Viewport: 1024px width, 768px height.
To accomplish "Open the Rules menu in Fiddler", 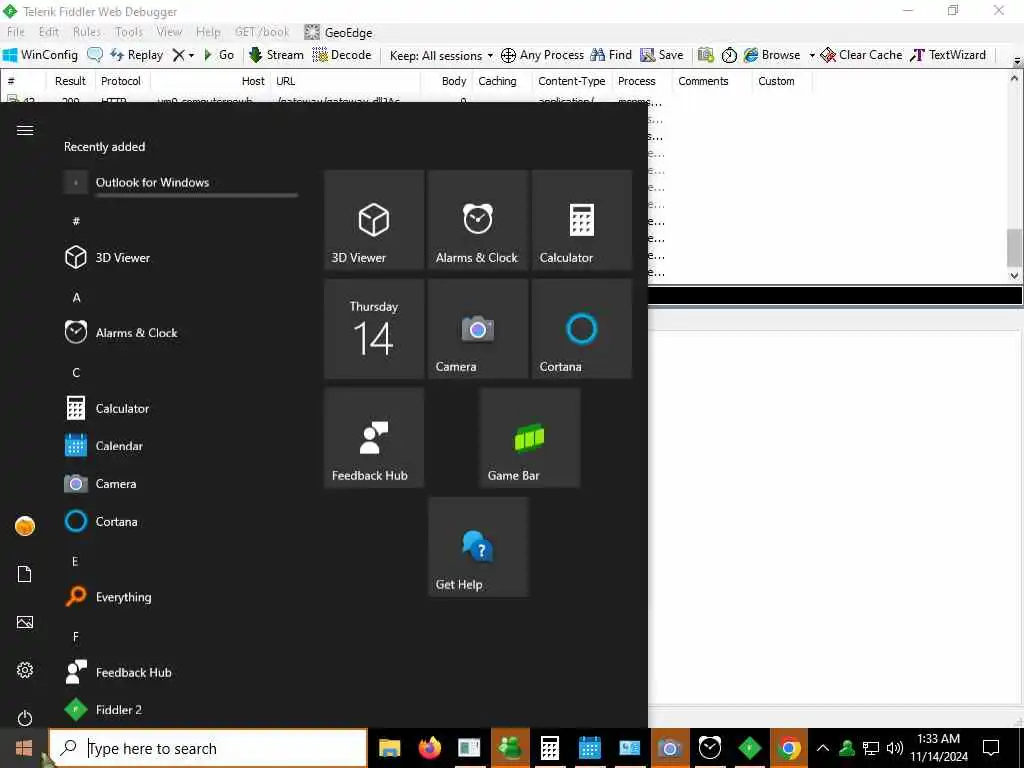I will pyautogui.click(x=87, y=32).
